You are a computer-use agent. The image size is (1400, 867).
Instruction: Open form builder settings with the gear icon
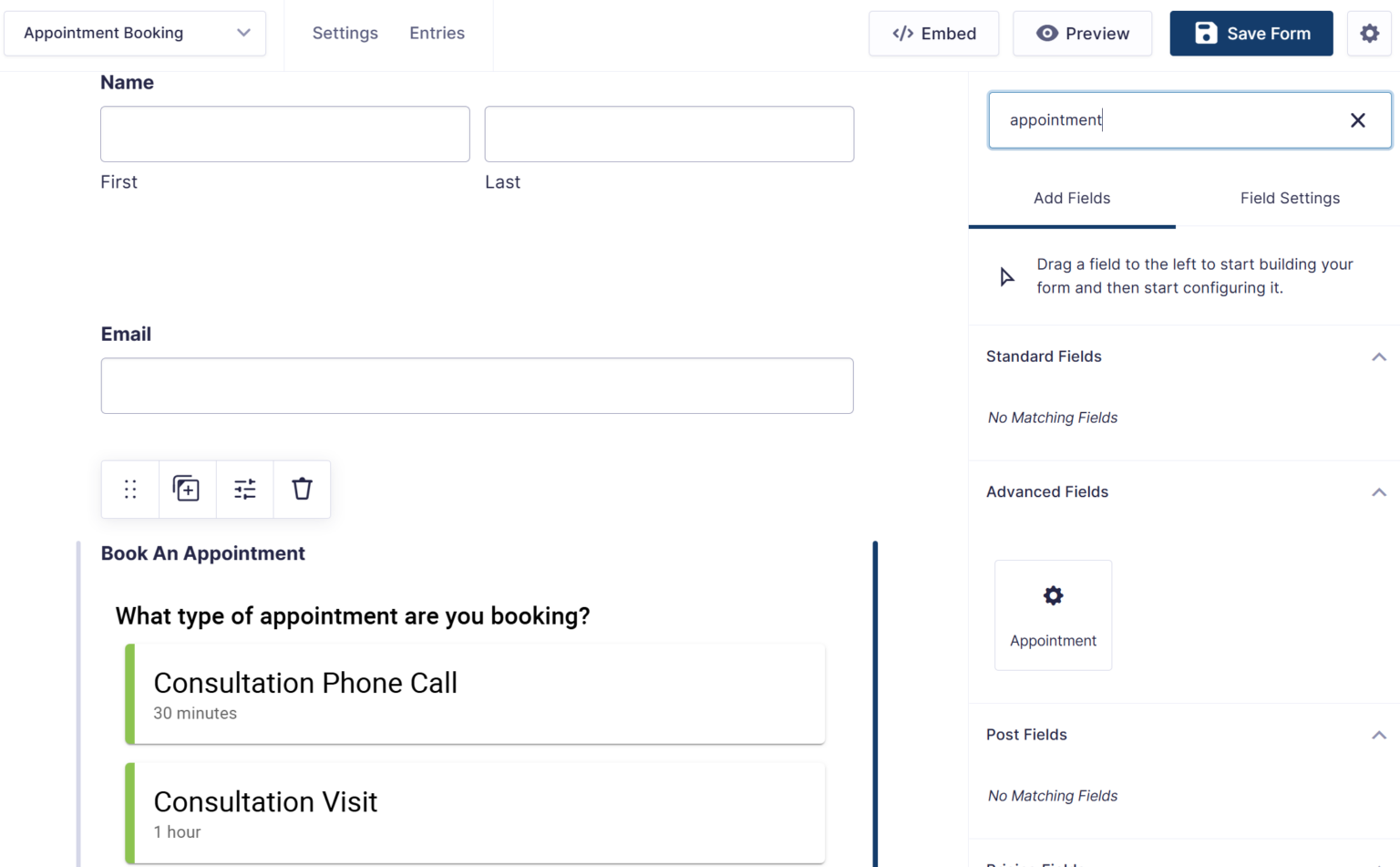[1369, 33]
